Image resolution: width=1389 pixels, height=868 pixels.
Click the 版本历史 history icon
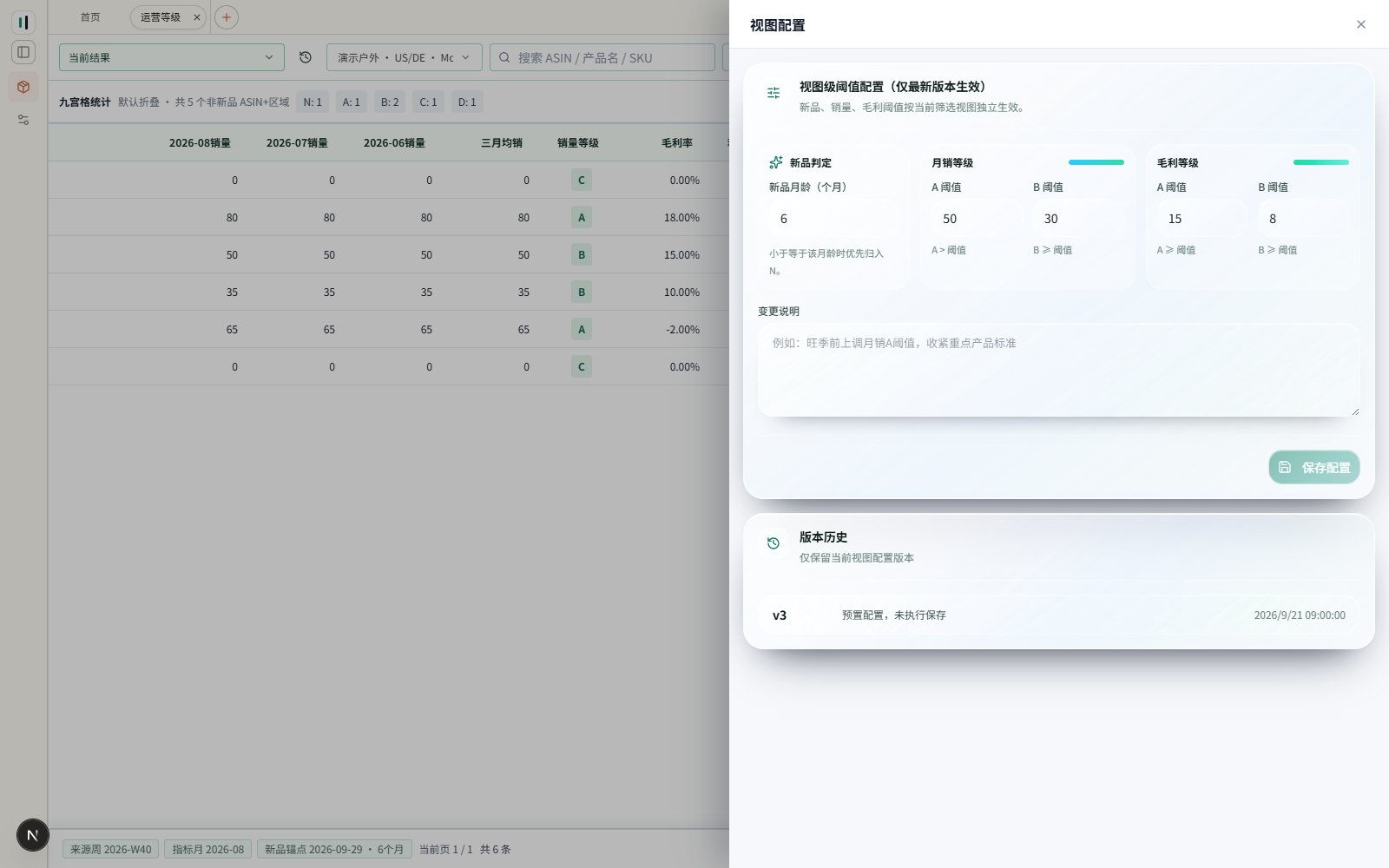click(x=773, y=543)
